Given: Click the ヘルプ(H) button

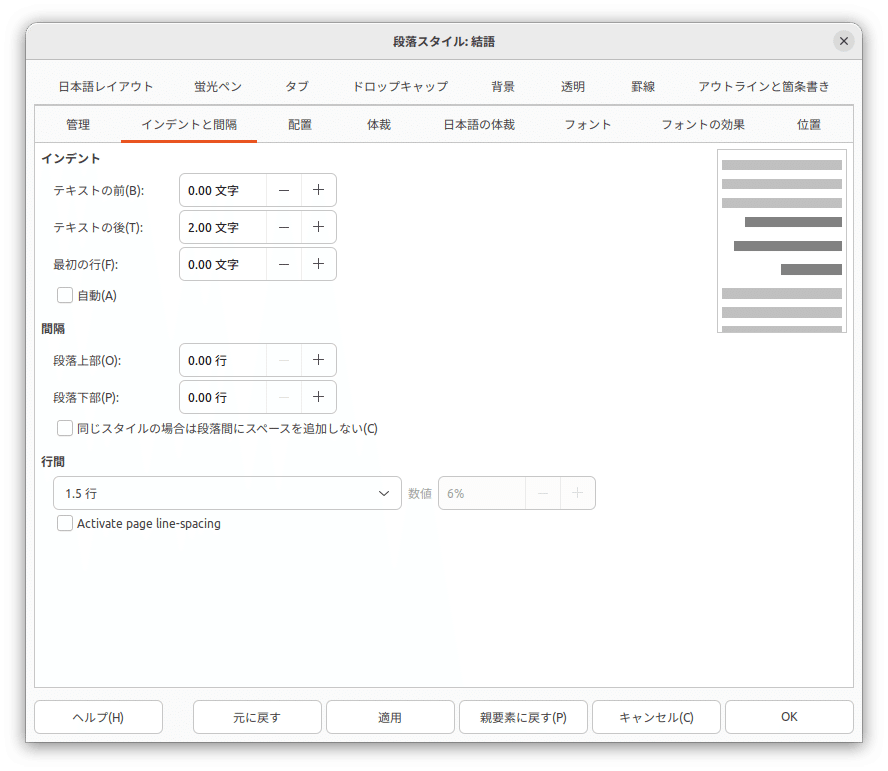Looking at the screenshot, I should (x=99, y=718).
